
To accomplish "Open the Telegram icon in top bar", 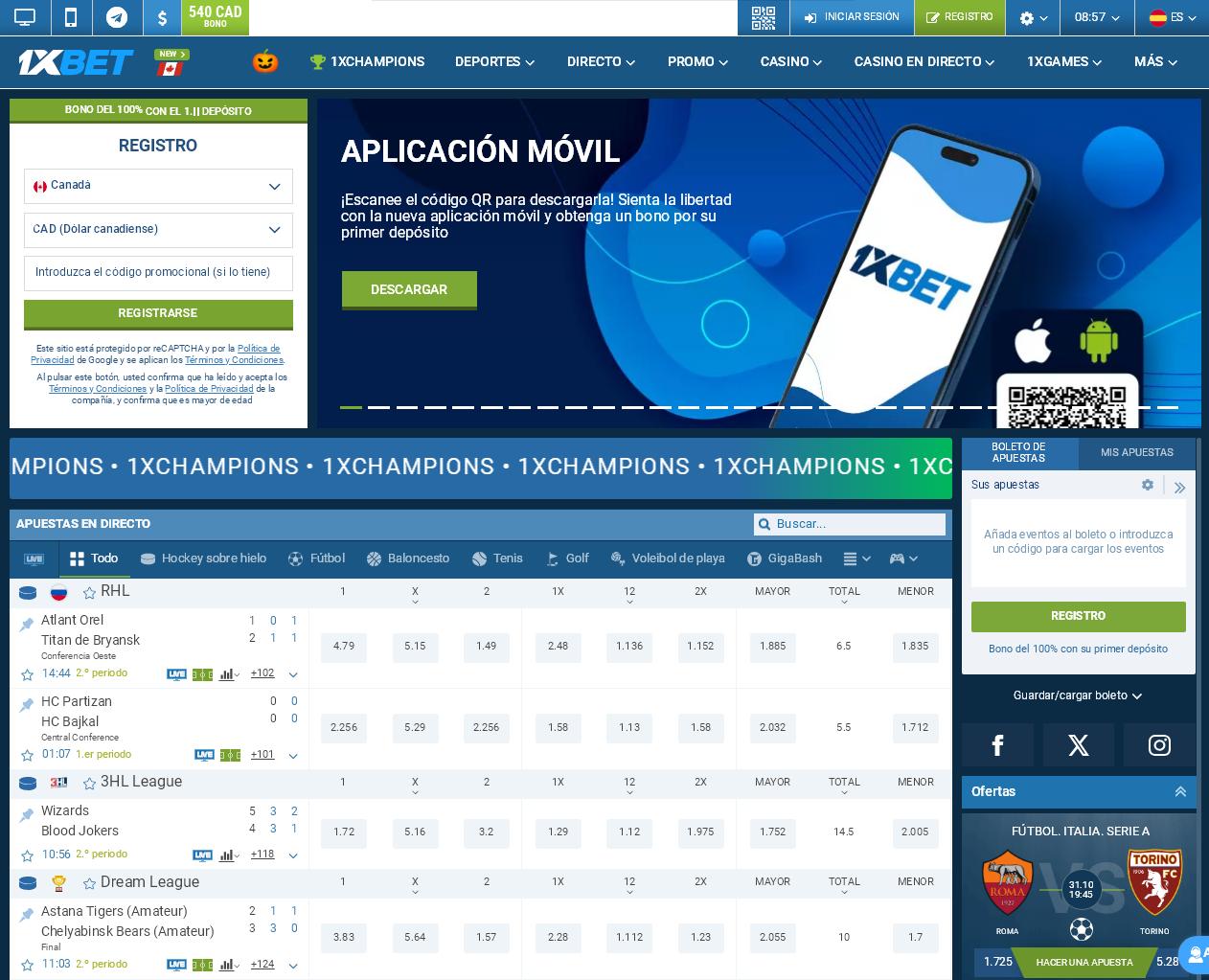I will tap(117, 17).
